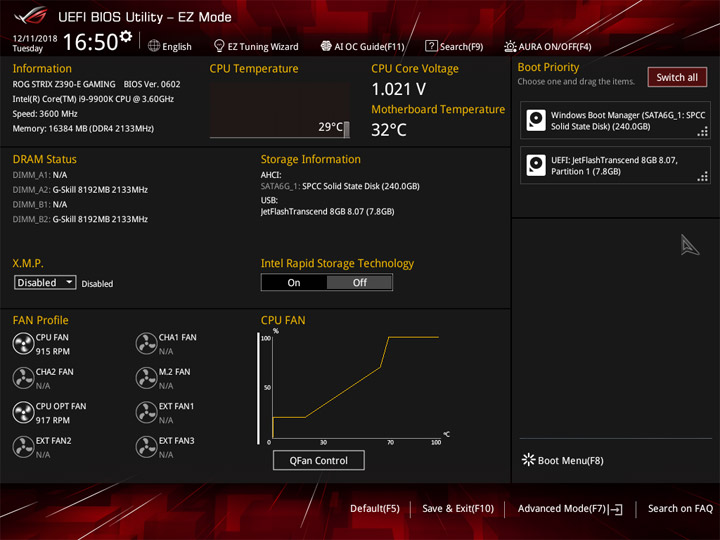Image resolution: width=720 pixels, height=540 pixels.
Task: Open QFan Control
Action: tap(319, 461)
